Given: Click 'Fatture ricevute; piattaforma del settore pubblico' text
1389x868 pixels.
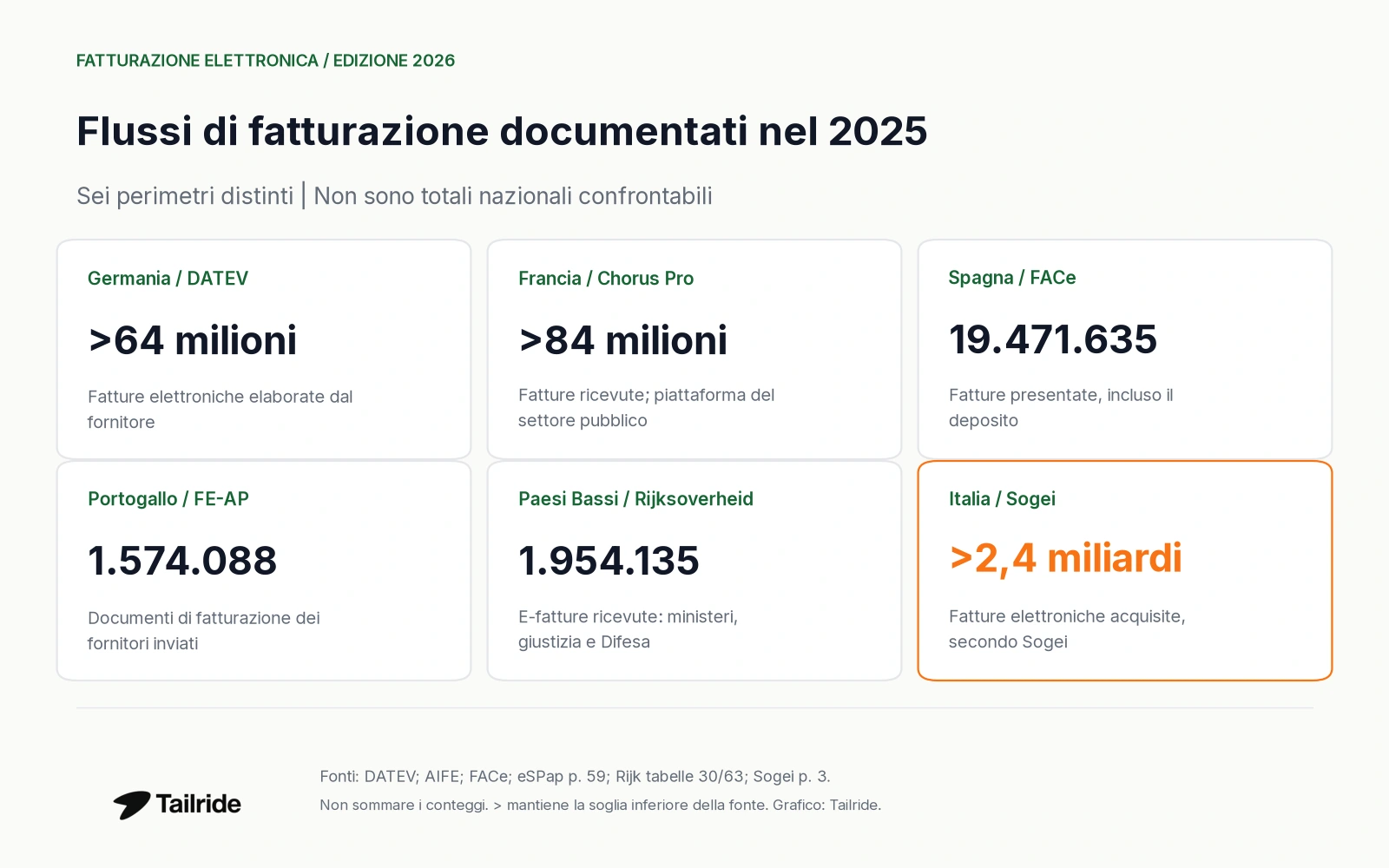Looking at the screenshot, I should [647, 407].
